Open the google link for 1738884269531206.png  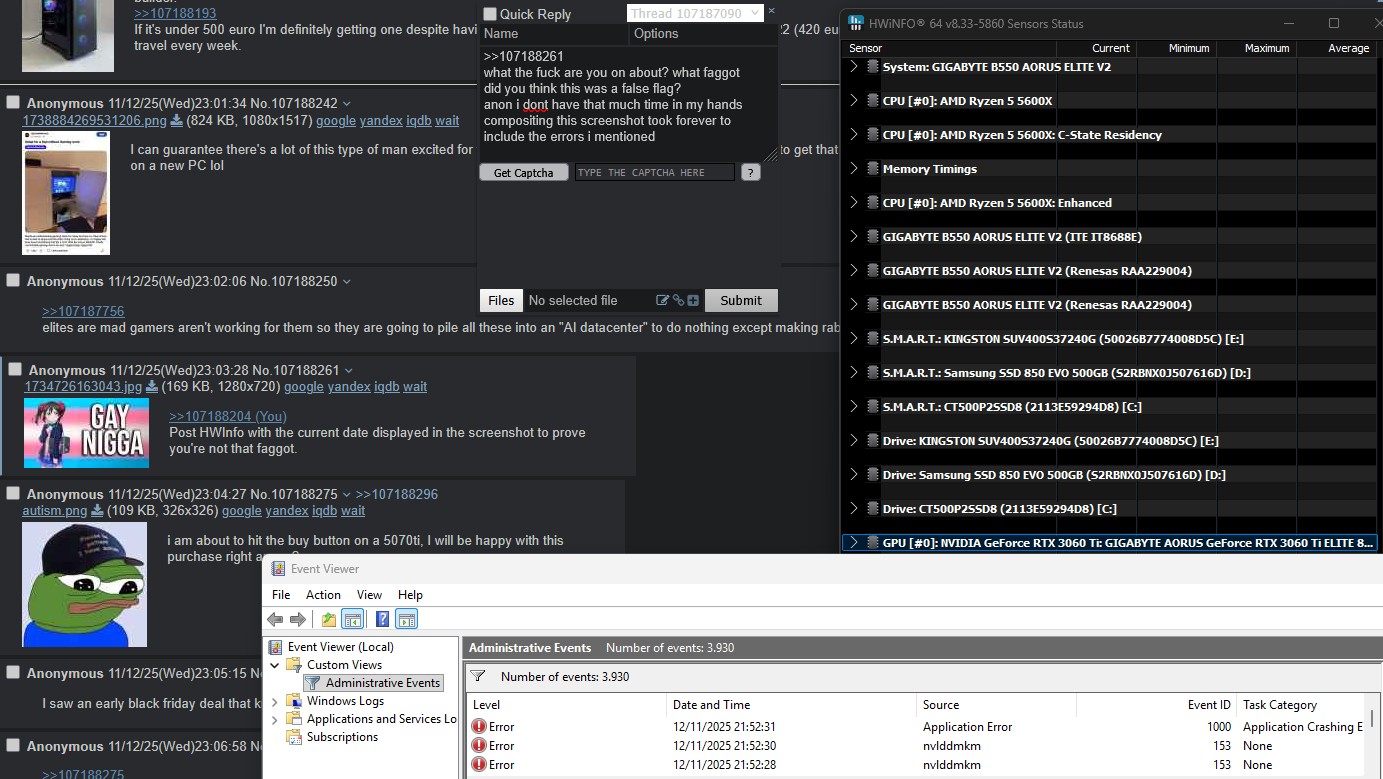click(336, 121)
